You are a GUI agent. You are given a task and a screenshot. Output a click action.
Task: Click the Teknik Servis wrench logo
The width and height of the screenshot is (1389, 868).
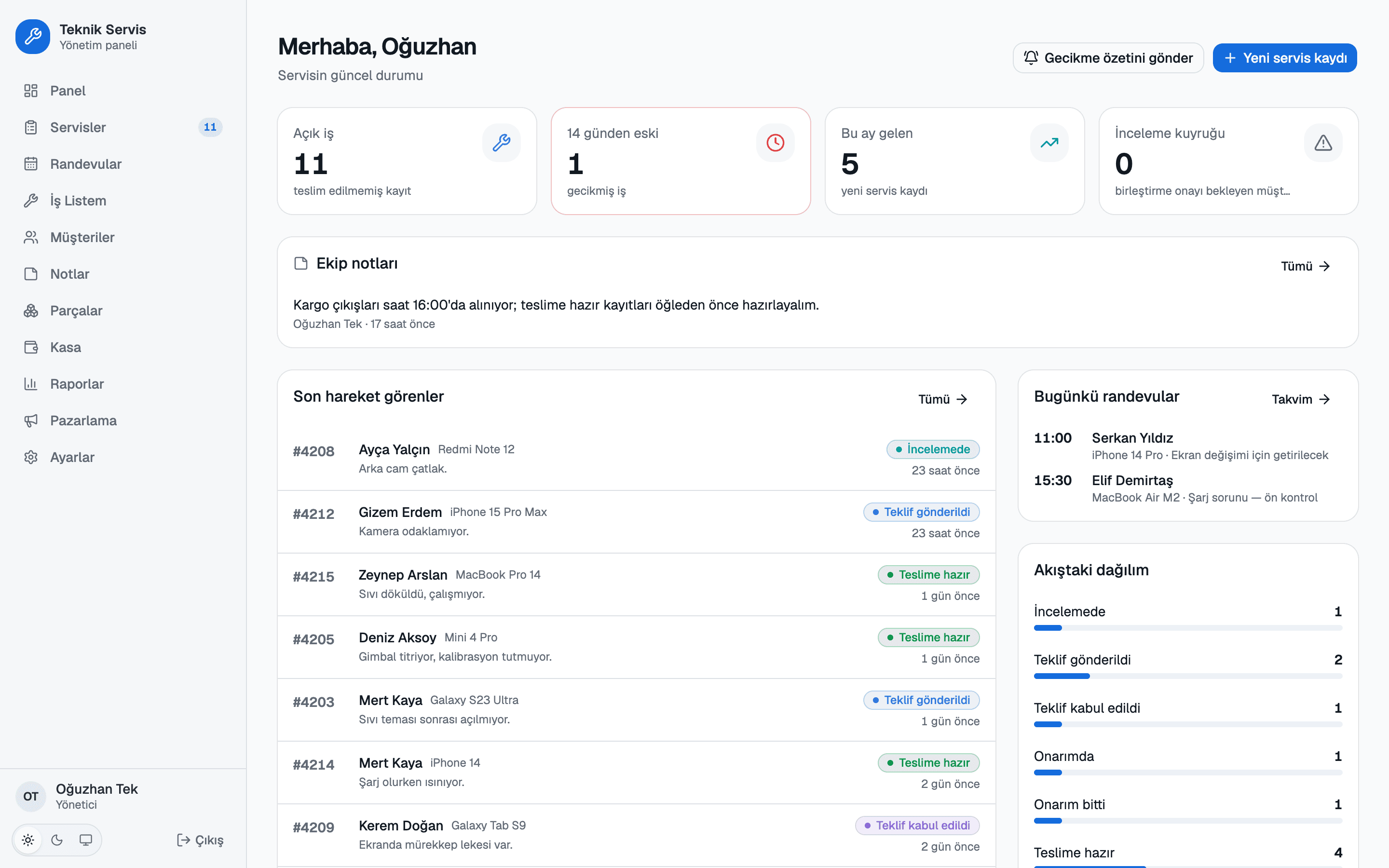[x=33, y=37]
